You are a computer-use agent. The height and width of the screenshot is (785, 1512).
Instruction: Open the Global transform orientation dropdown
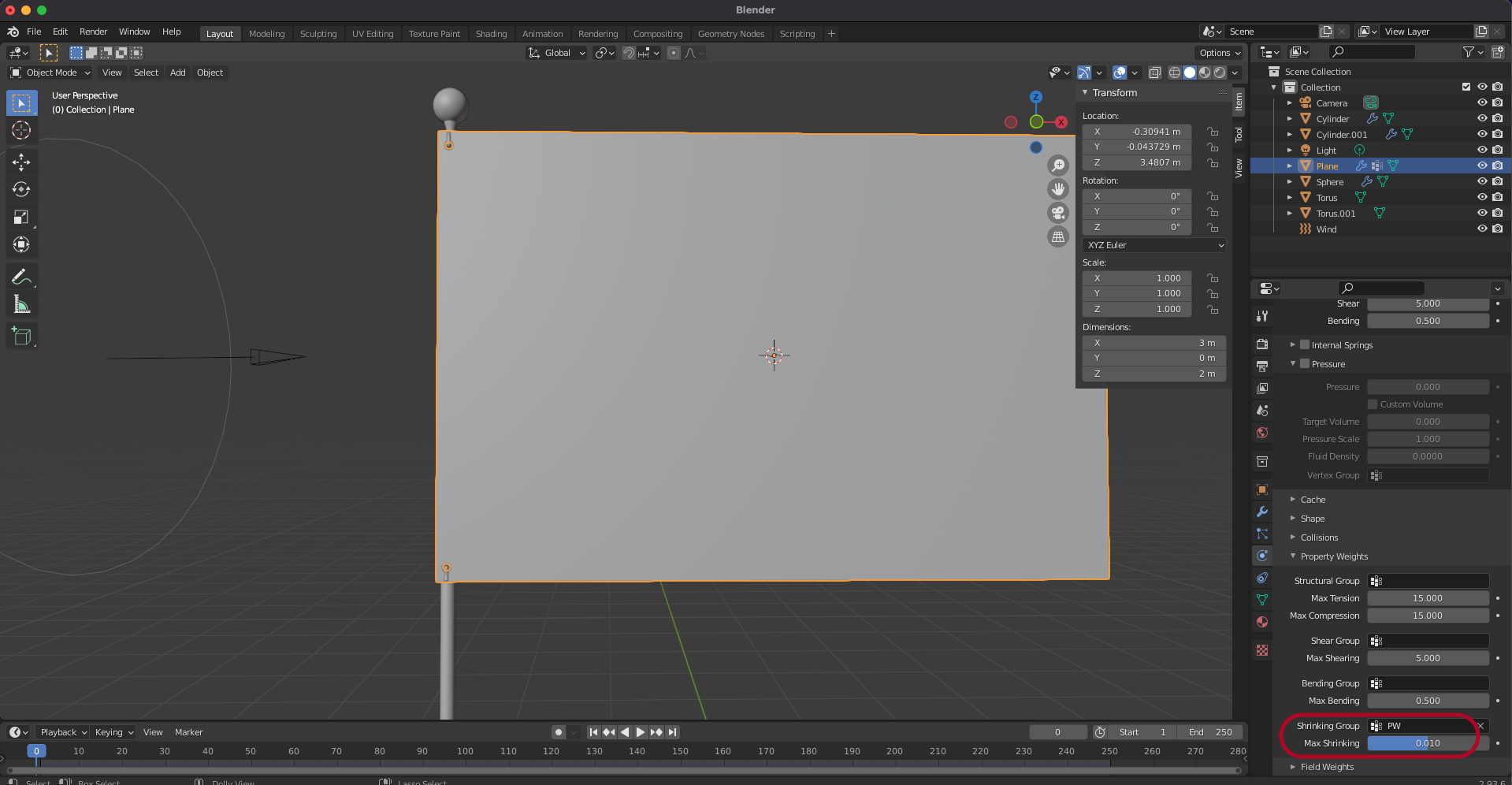[x=557, y=53]
